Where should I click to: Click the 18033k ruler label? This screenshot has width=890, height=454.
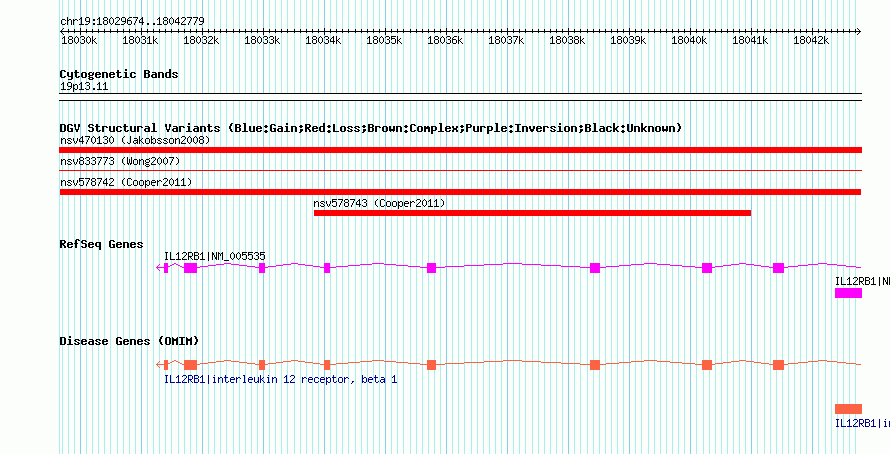[x=262, y=40]
